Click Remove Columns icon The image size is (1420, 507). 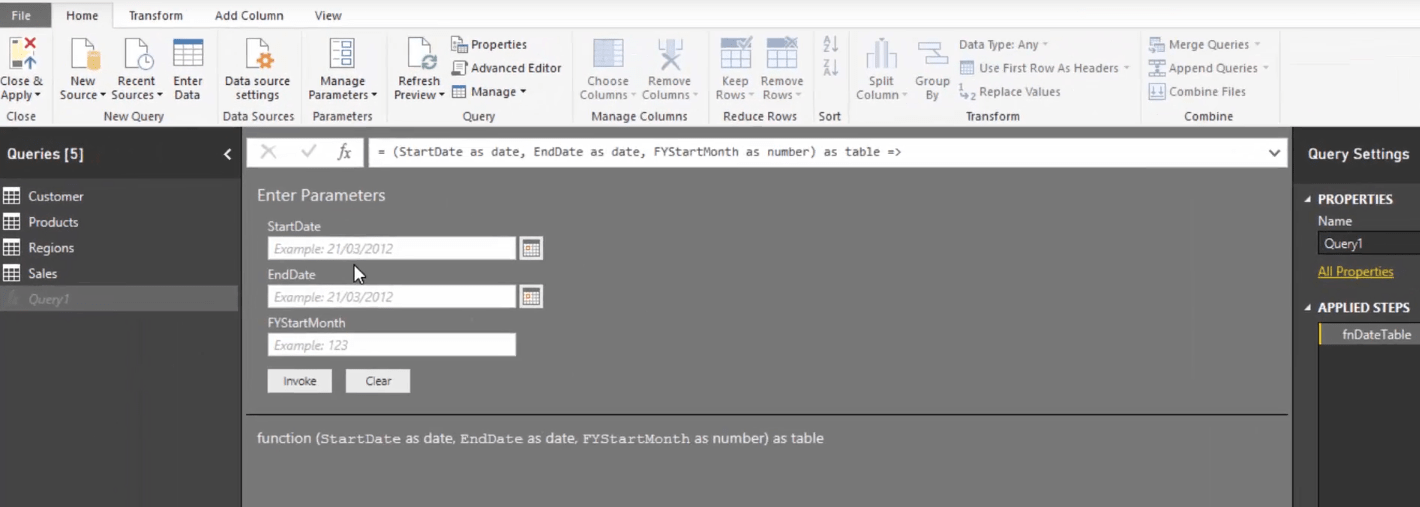click(669, 53)
